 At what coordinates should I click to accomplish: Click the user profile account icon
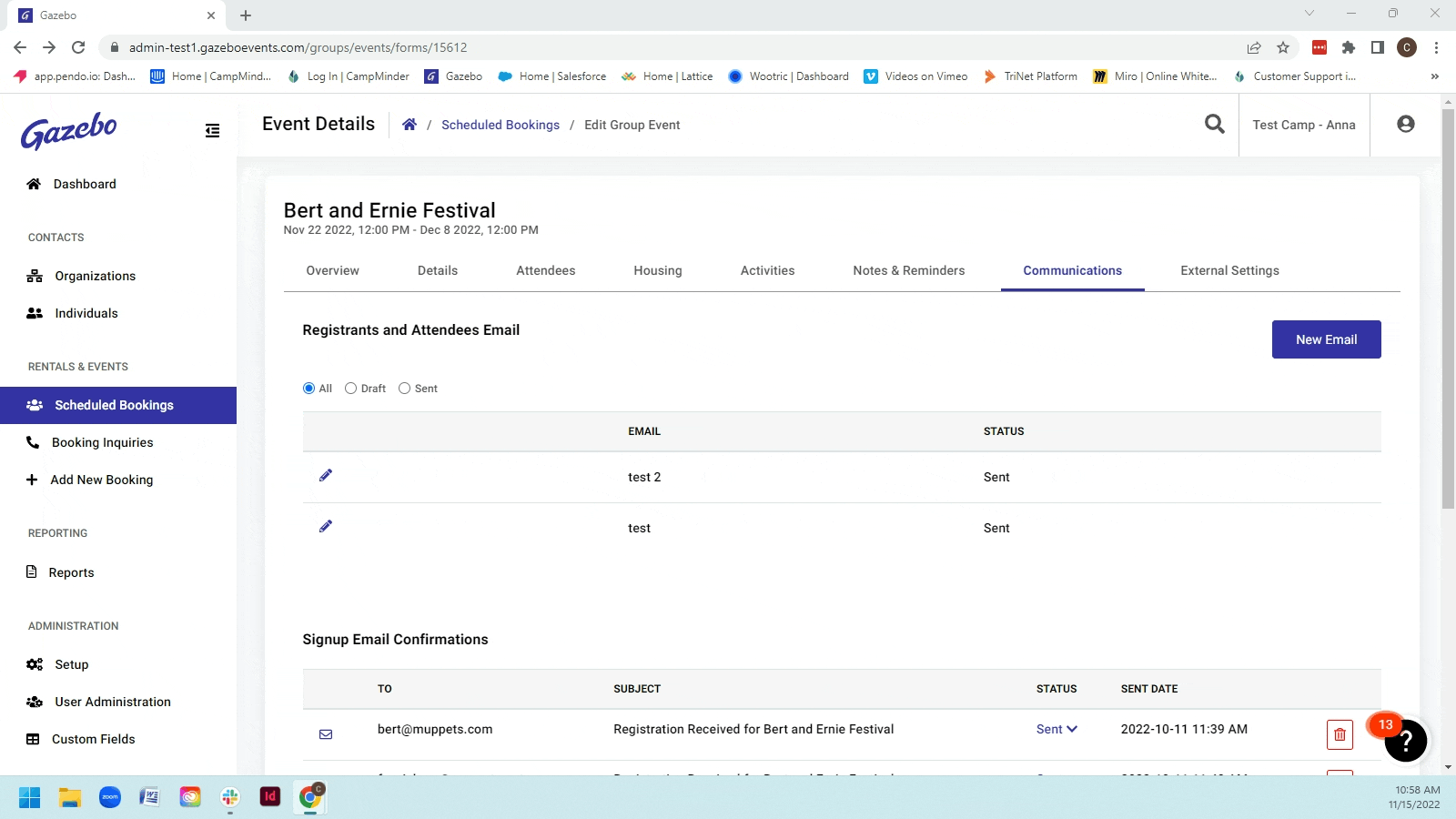click(1405, 124)
